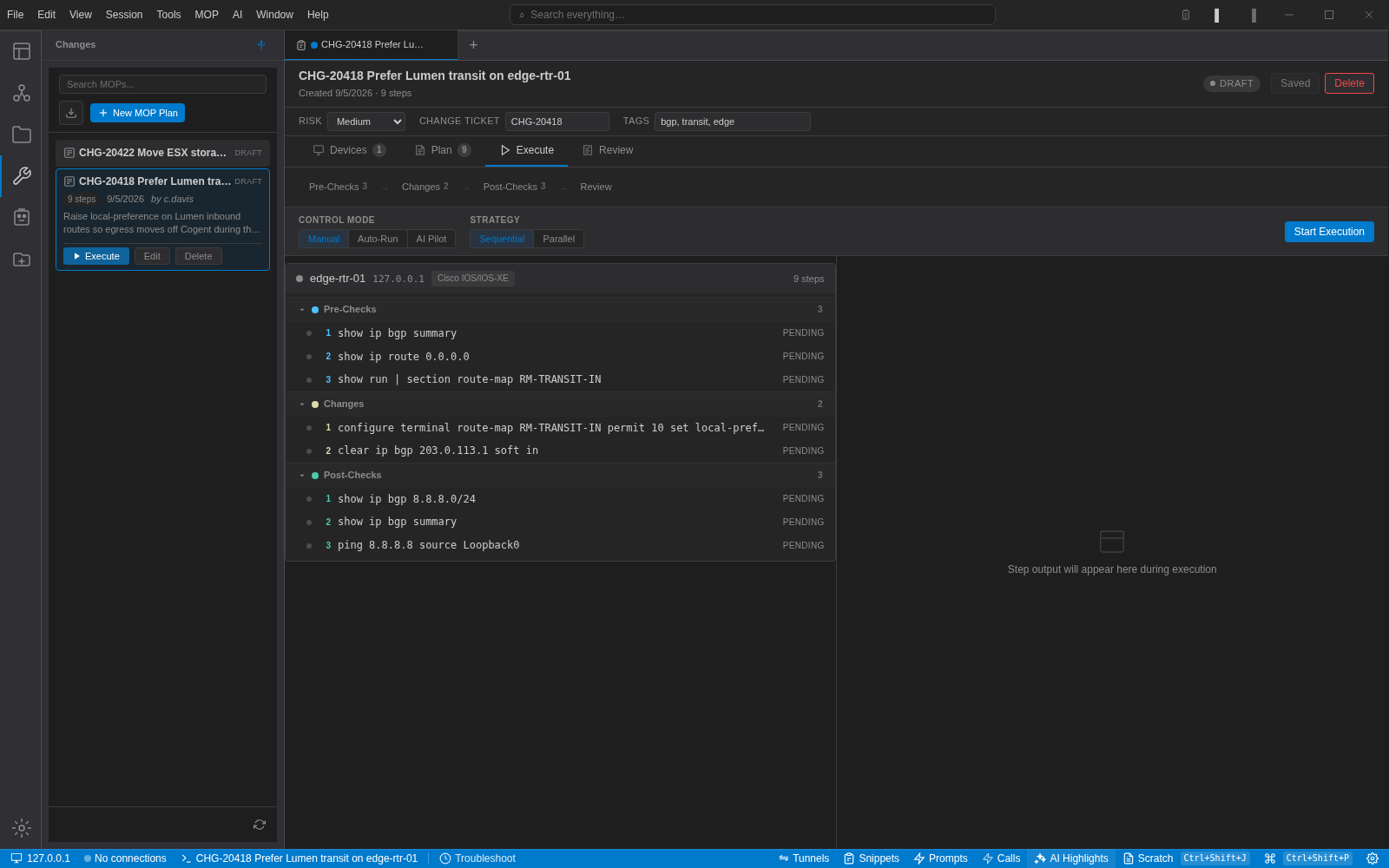1389x868 pixels.
Task: Click the New MOP Plan button
Action: 137,113
